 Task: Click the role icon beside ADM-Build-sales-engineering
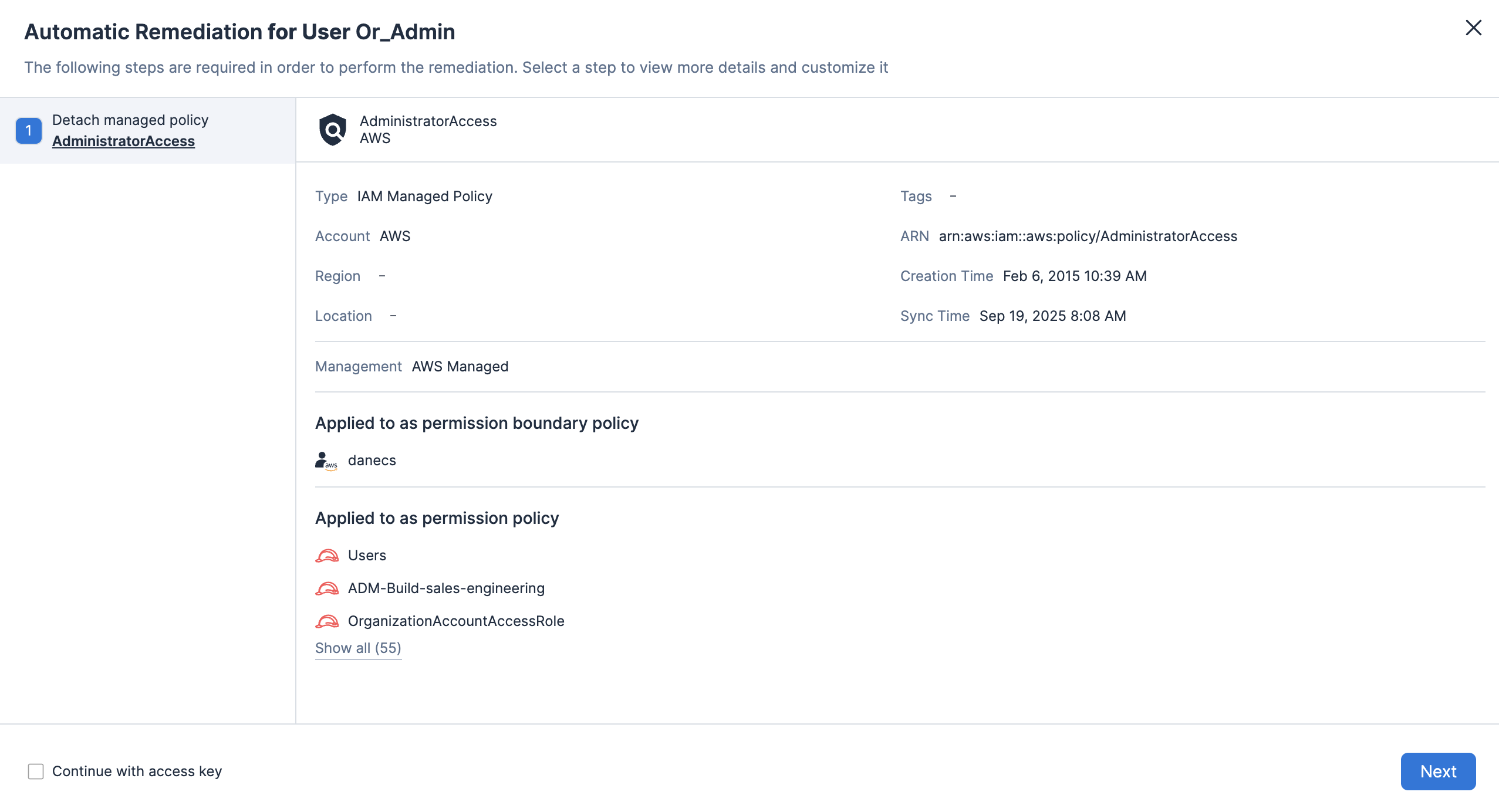(327, 588)
